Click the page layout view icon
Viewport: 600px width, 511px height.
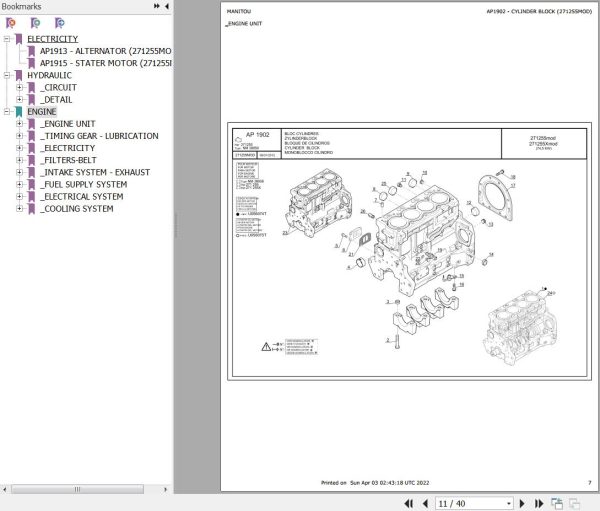click(557, 503)
